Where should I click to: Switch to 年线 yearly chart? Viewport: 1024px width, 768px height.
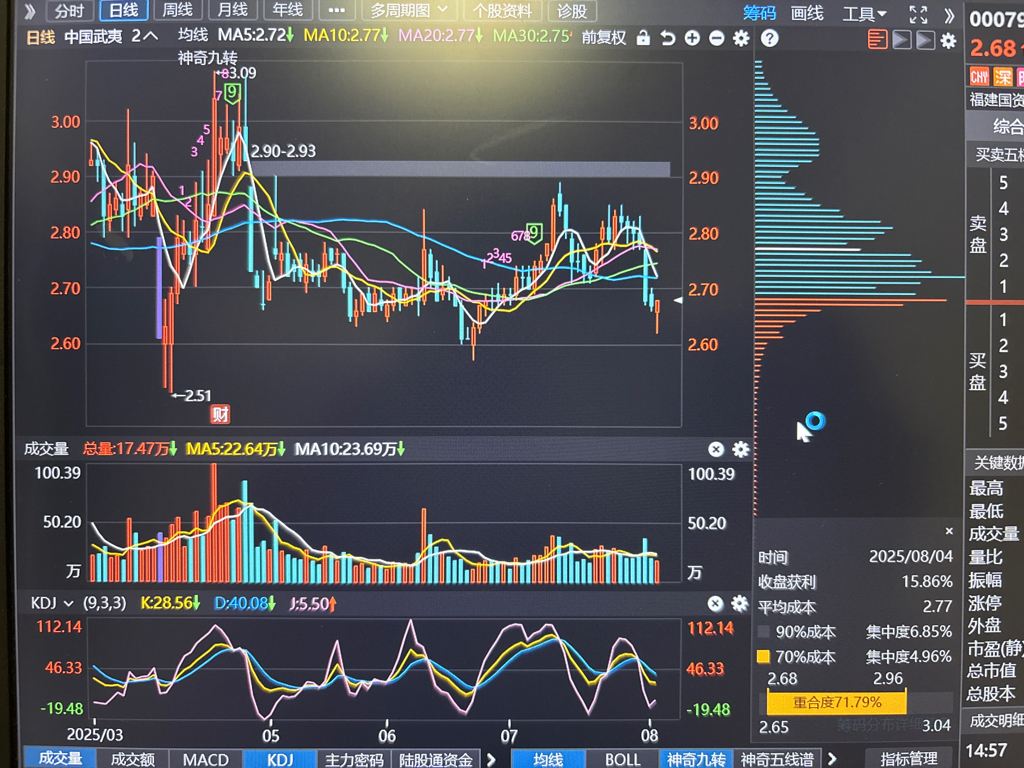pos(287,10)
